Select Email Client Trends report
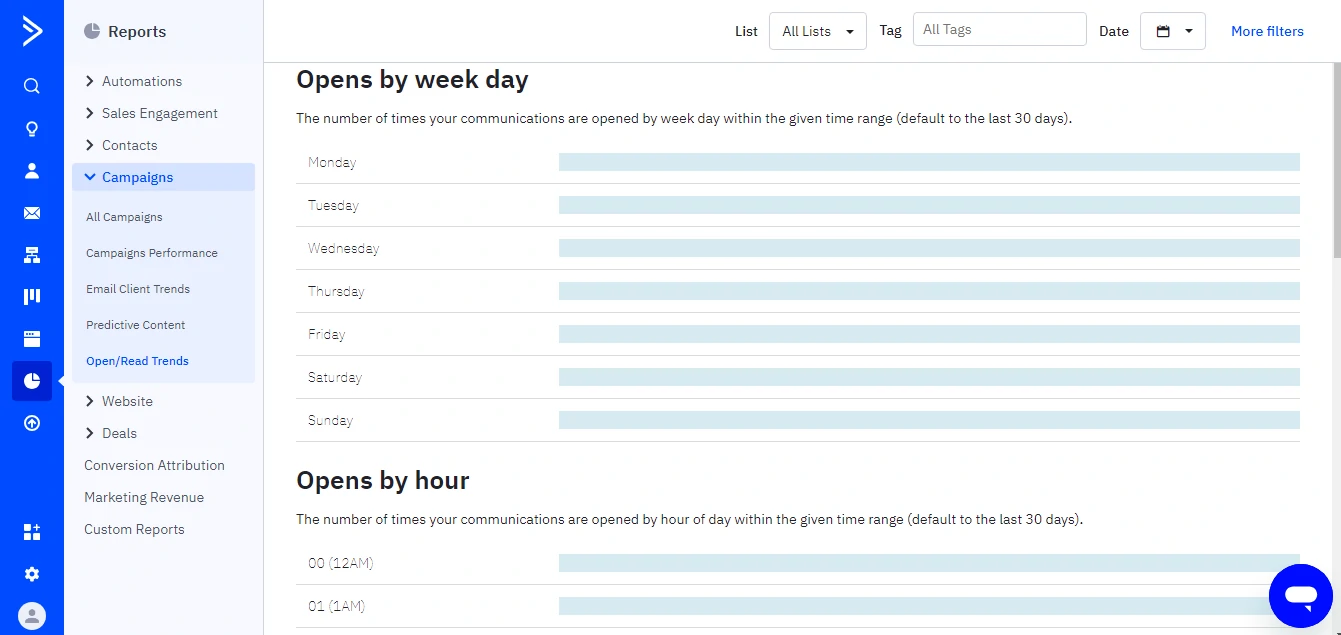The image size is (1341, 635). click(x=138, y=289)
